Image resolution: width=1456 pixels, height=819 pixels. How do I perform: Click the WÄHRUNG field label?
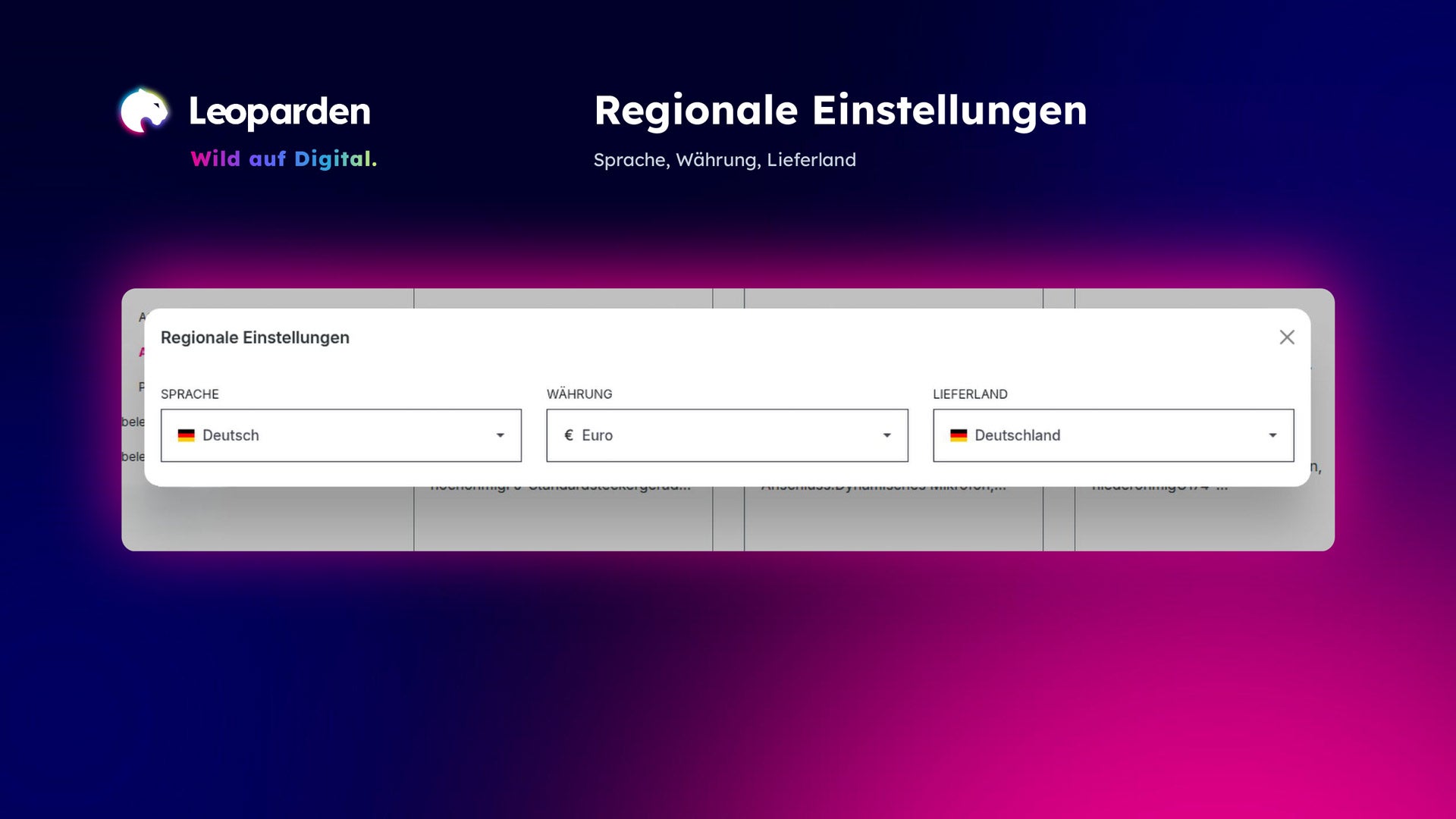[x=579, y=394]
